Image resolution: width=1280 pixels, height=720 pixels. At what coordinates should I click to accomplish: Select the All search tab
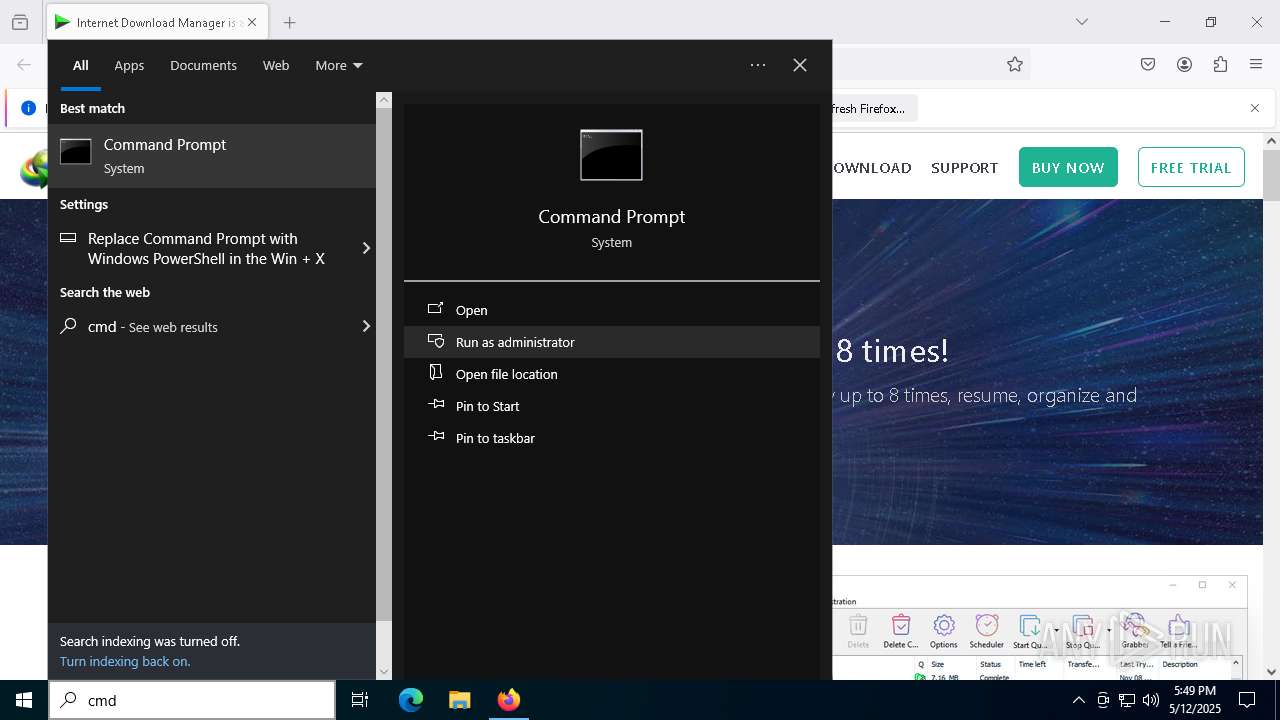click(x=80, y=65)
